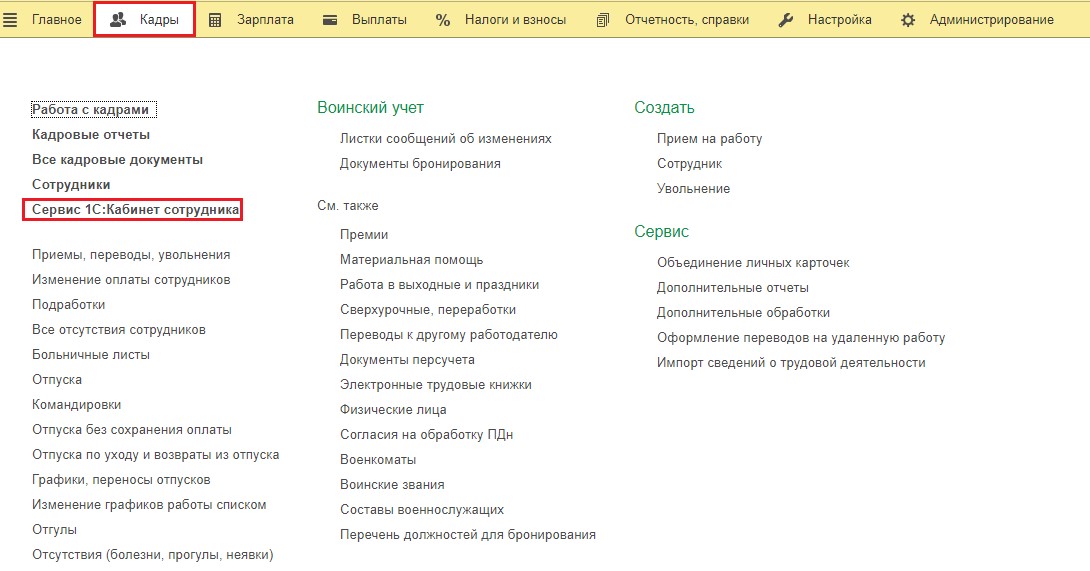
Task: Open Переводы к другому работодателю
Action: click(x=448, y=335)
